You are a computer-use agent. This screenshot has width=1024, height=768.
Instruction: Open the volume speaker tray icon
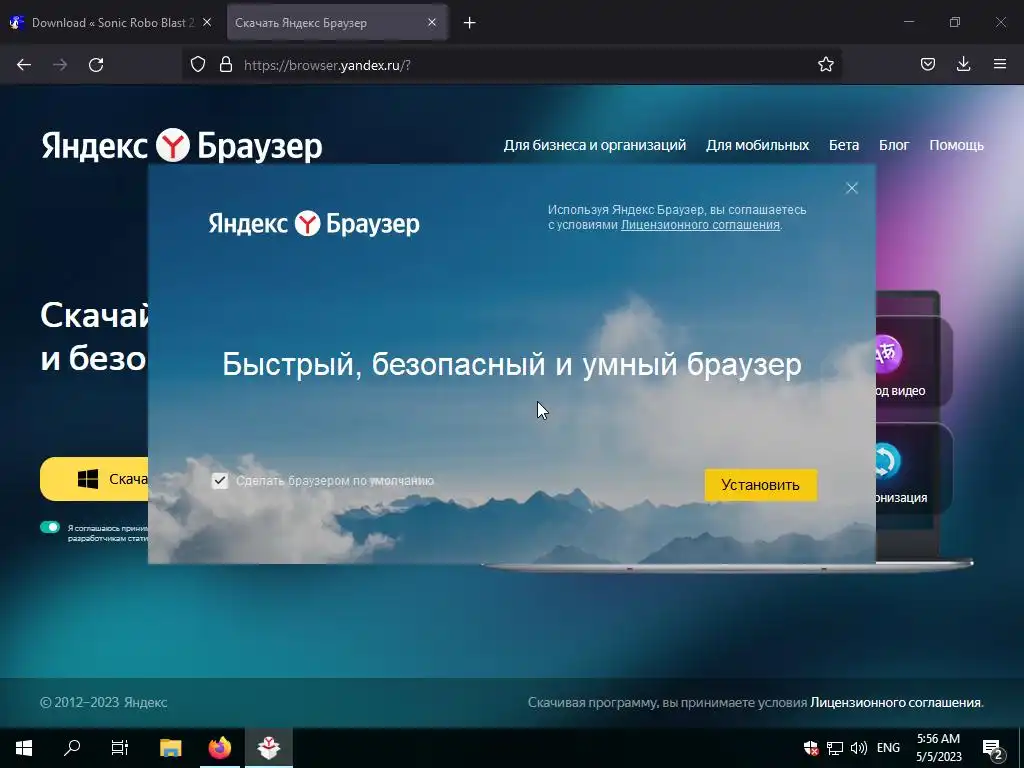coord(859,748)
